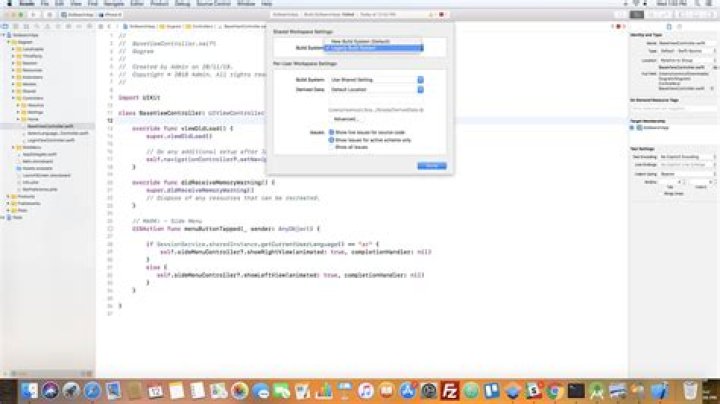Open iTunes from the Dock
The width and height of the screenshot is (720, 404).
[366, 391]
